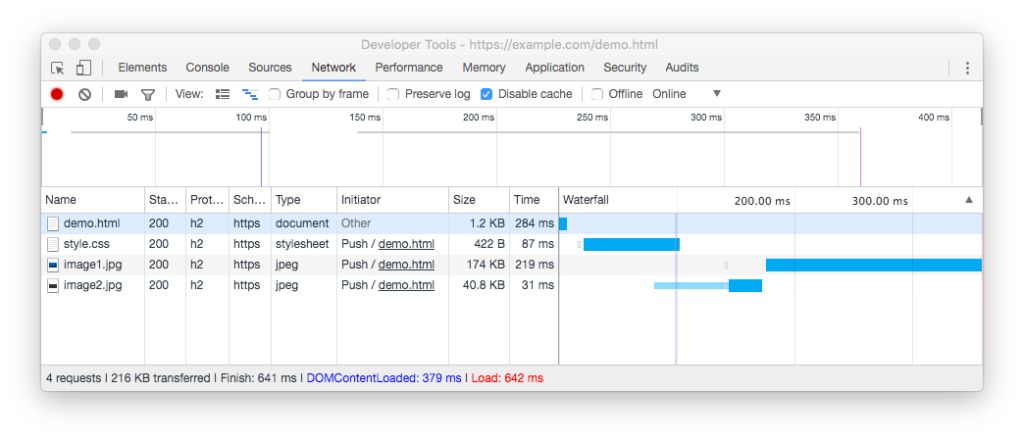Click the waterfall sort arrow in header
The height and width of the screenshot is (440, 1024).
(x=968, y=200)
